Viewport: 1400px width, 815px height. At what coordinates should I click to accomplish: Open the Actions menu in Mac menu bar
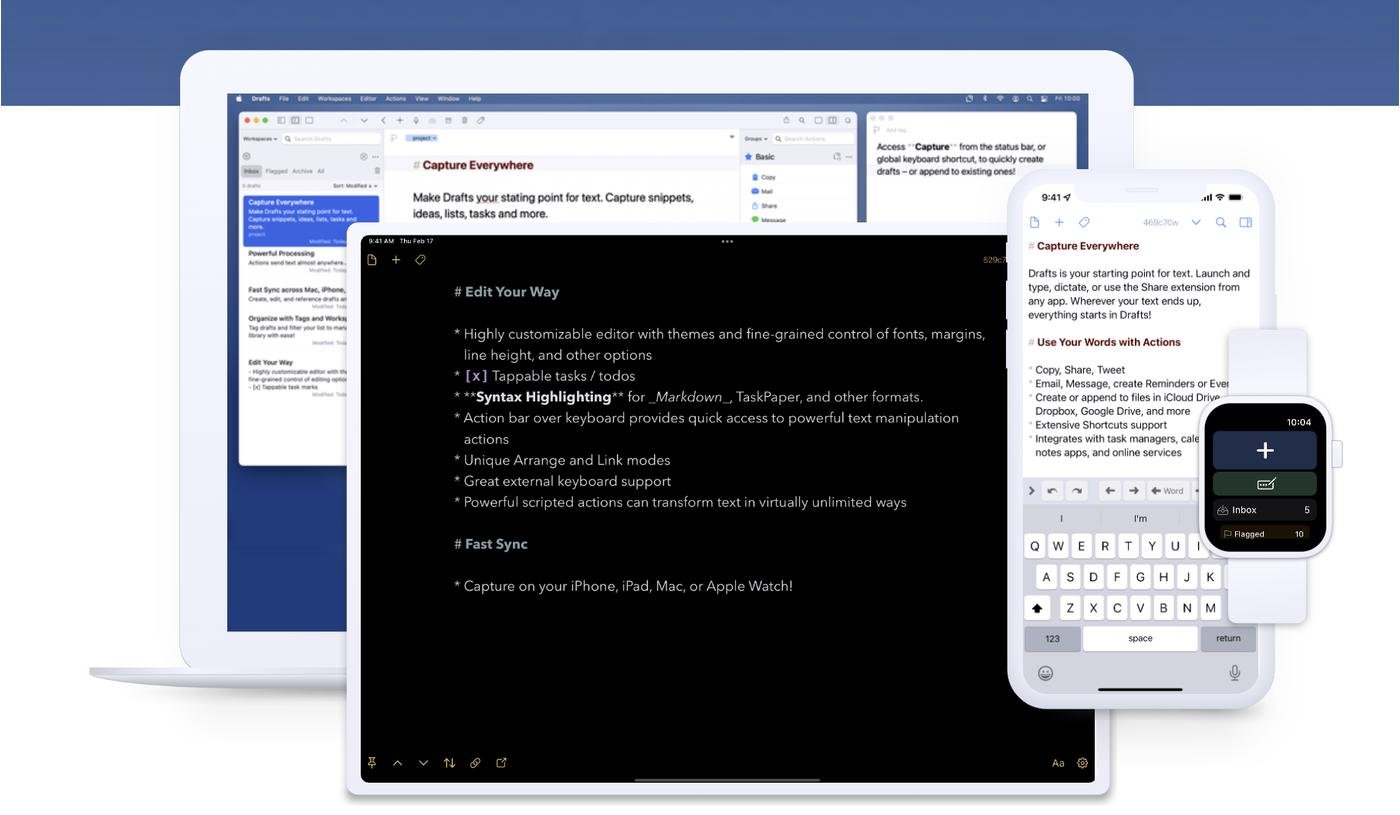[395, 99]
